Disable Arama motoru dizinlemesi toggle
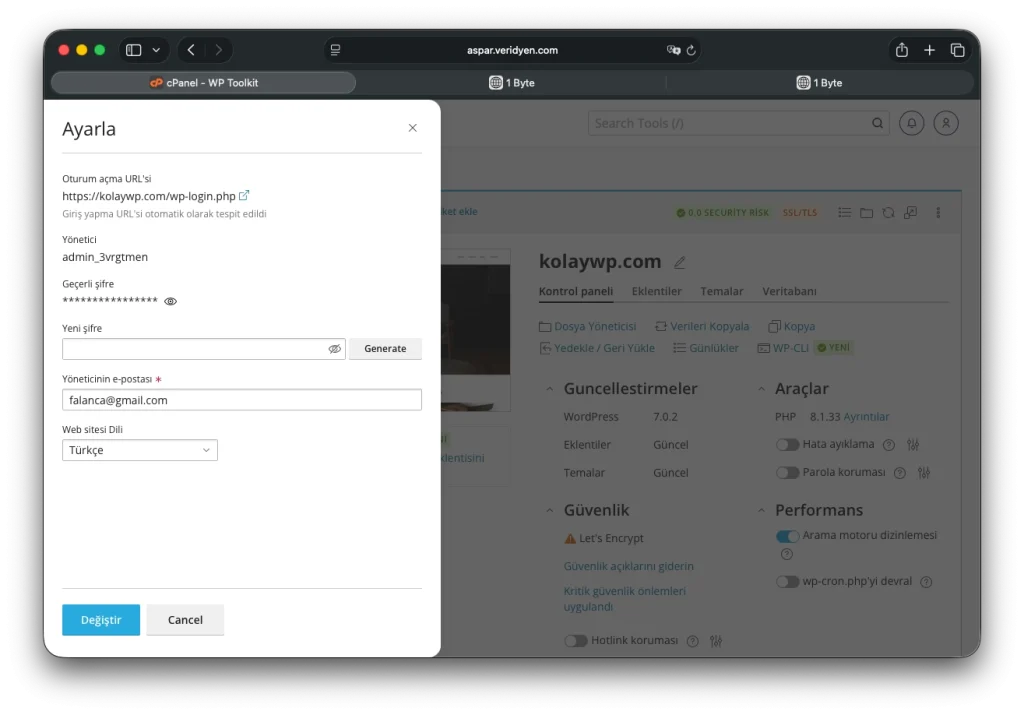 [787, 537]
